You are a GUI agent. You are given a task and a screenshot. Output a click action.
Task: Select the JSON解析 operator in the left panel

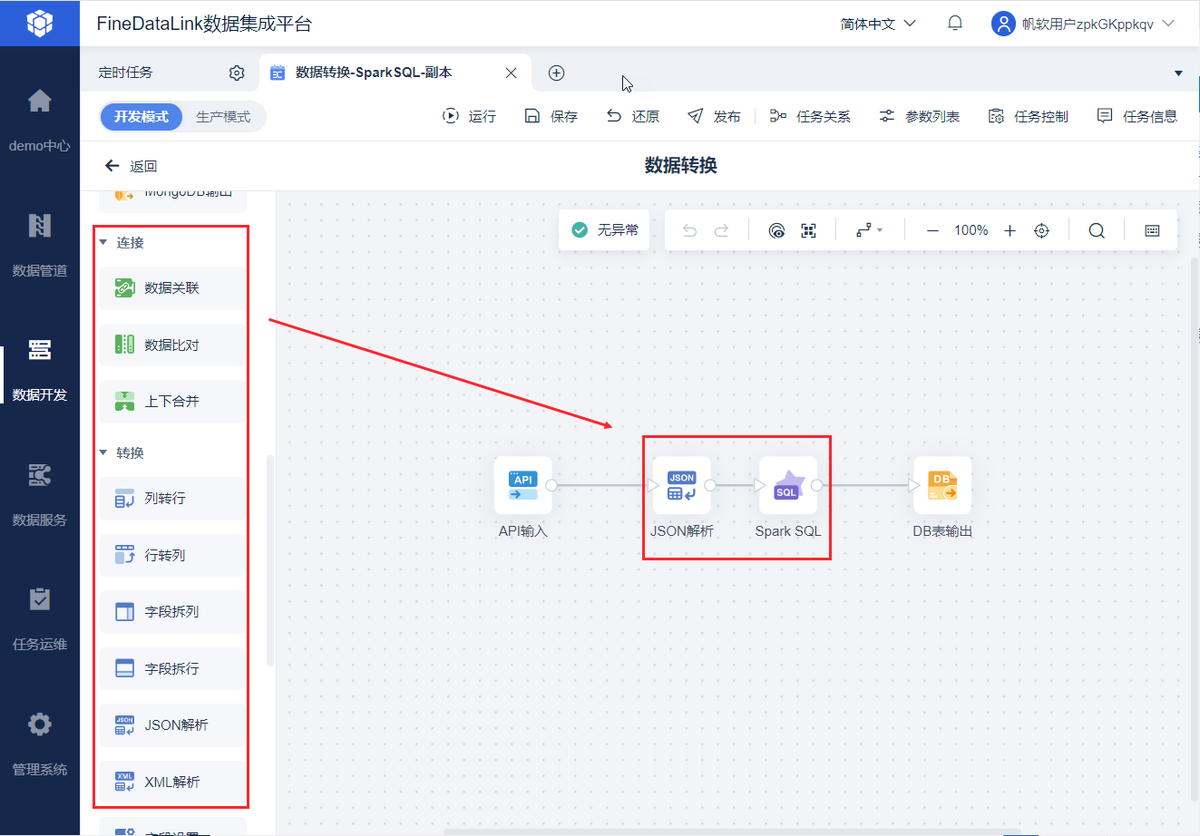(x=171, y=725)
